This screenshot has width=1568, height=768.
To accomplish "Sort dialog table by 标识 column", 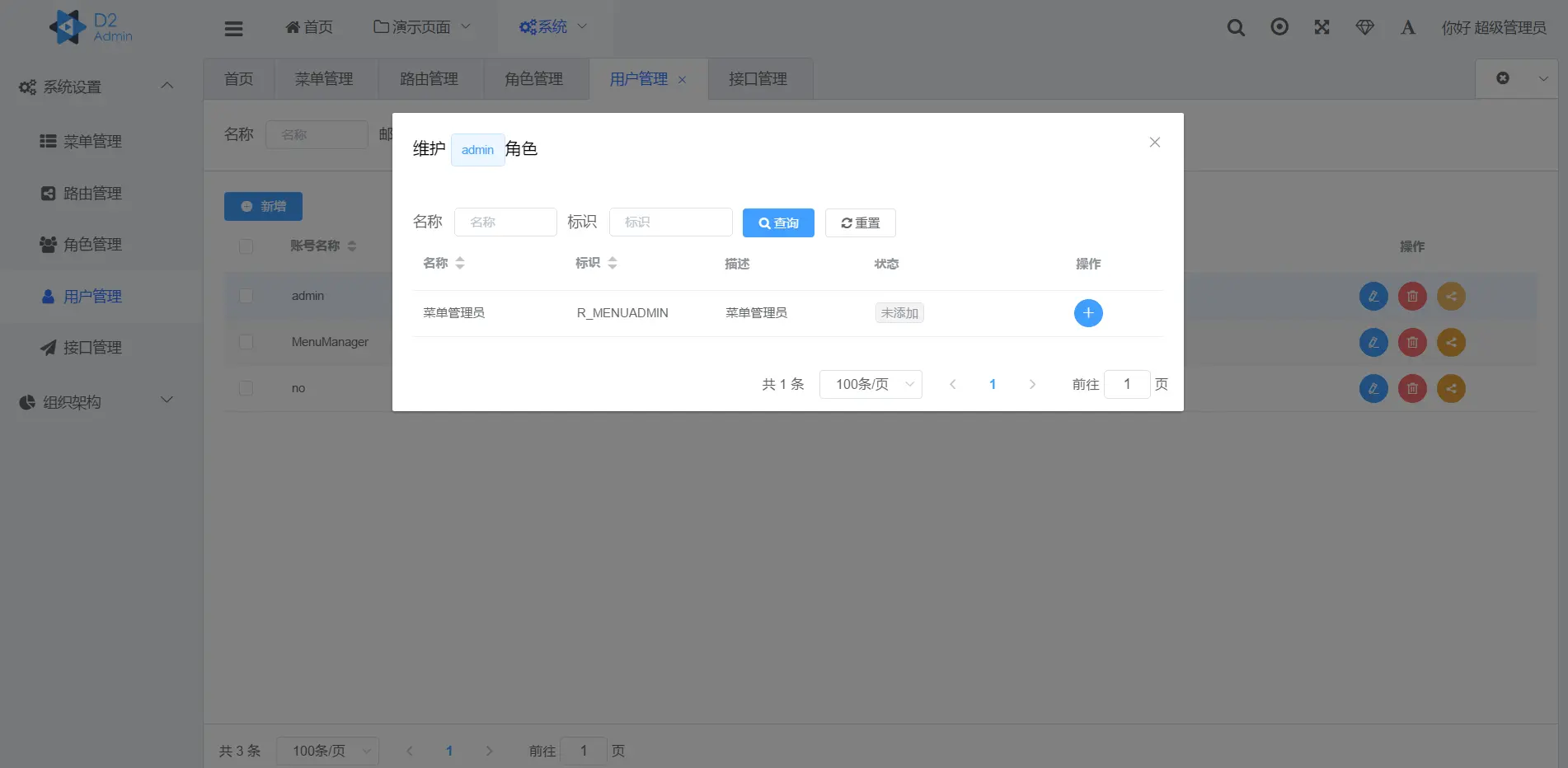I will 613,264.
